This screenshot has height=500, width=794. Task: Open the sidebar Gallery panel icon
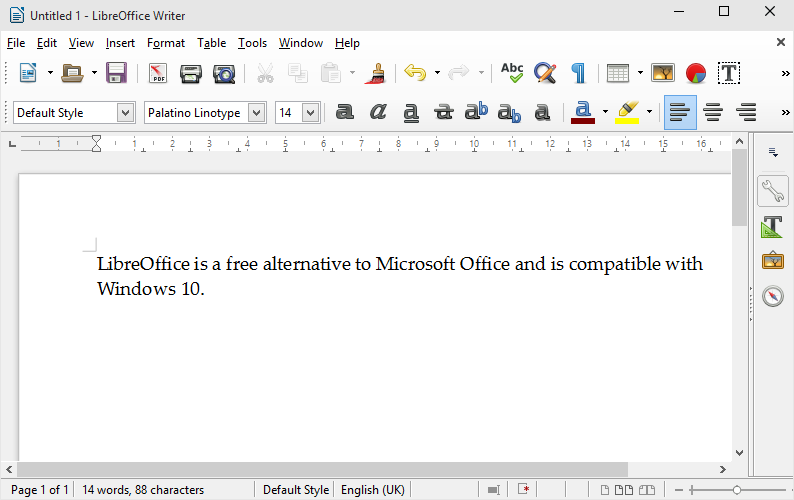point(772,261)
